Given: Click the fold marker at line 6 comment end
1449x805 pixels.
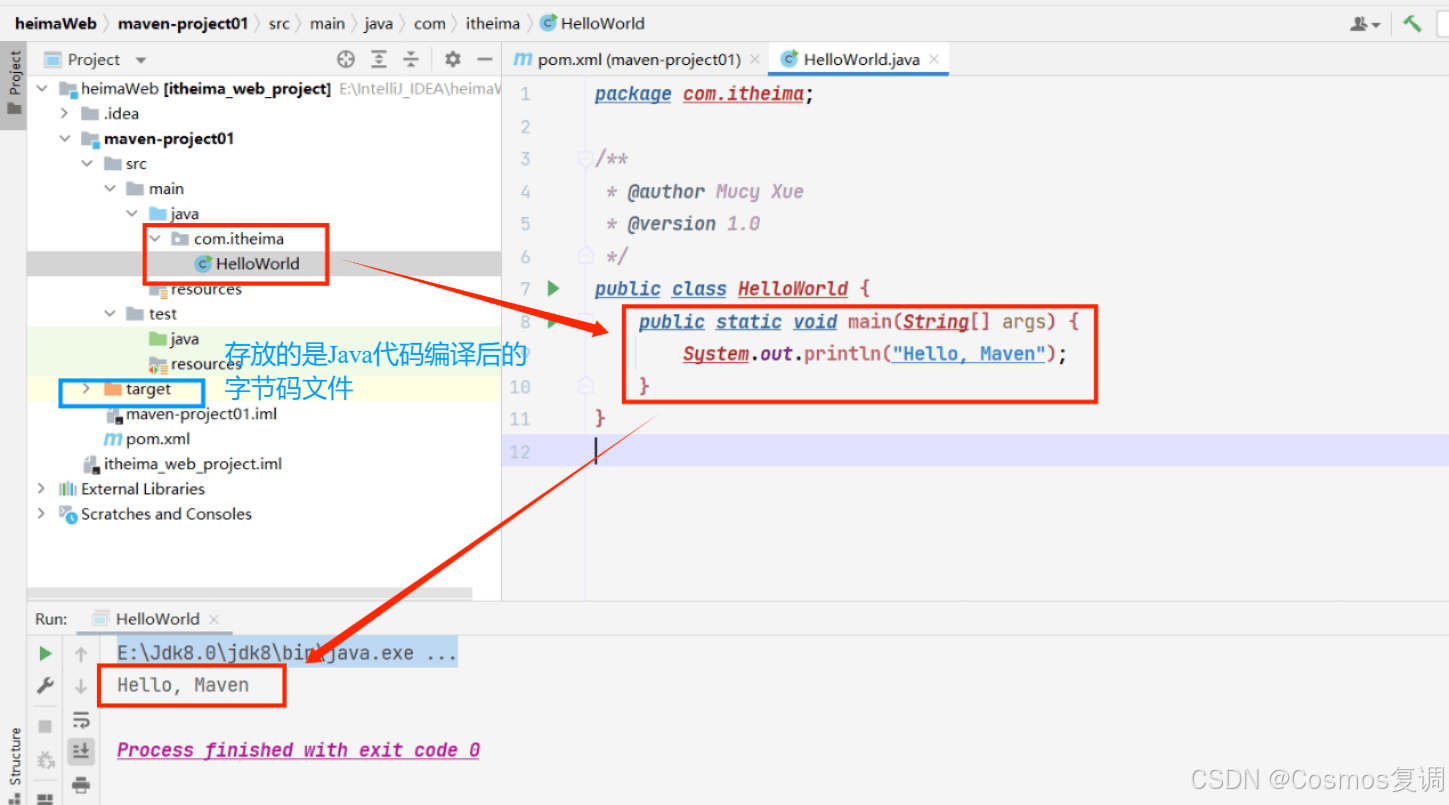Looking at the screenshot, I should click(586, 256).
